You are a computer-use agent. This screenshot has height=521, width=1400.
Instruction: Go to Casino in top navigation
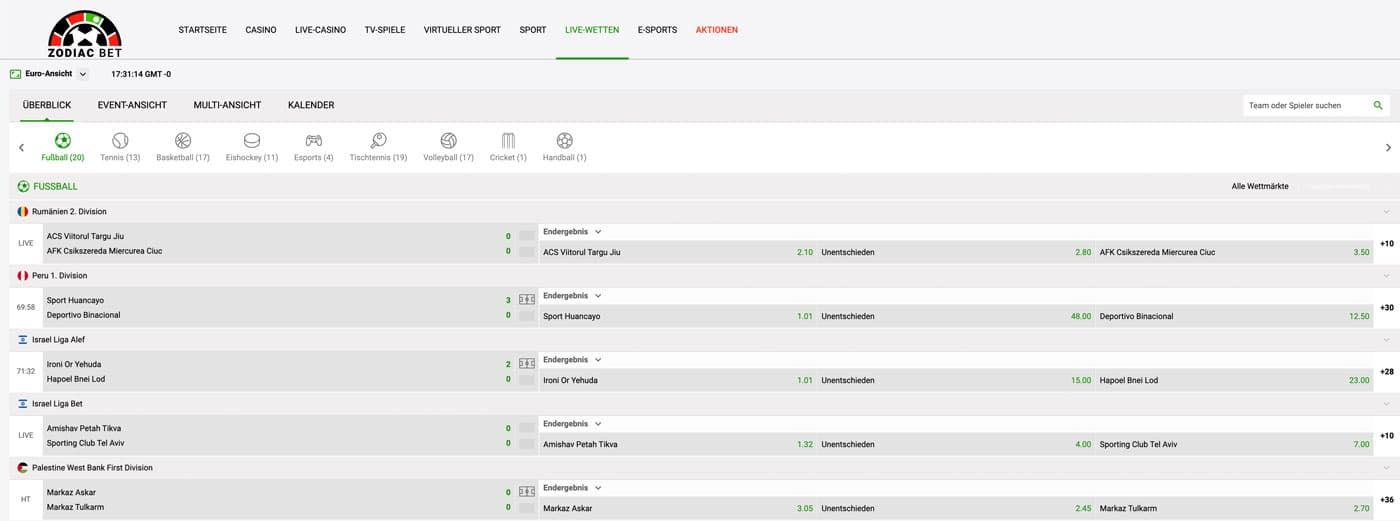pyautogui.click(x=261, y=30)
